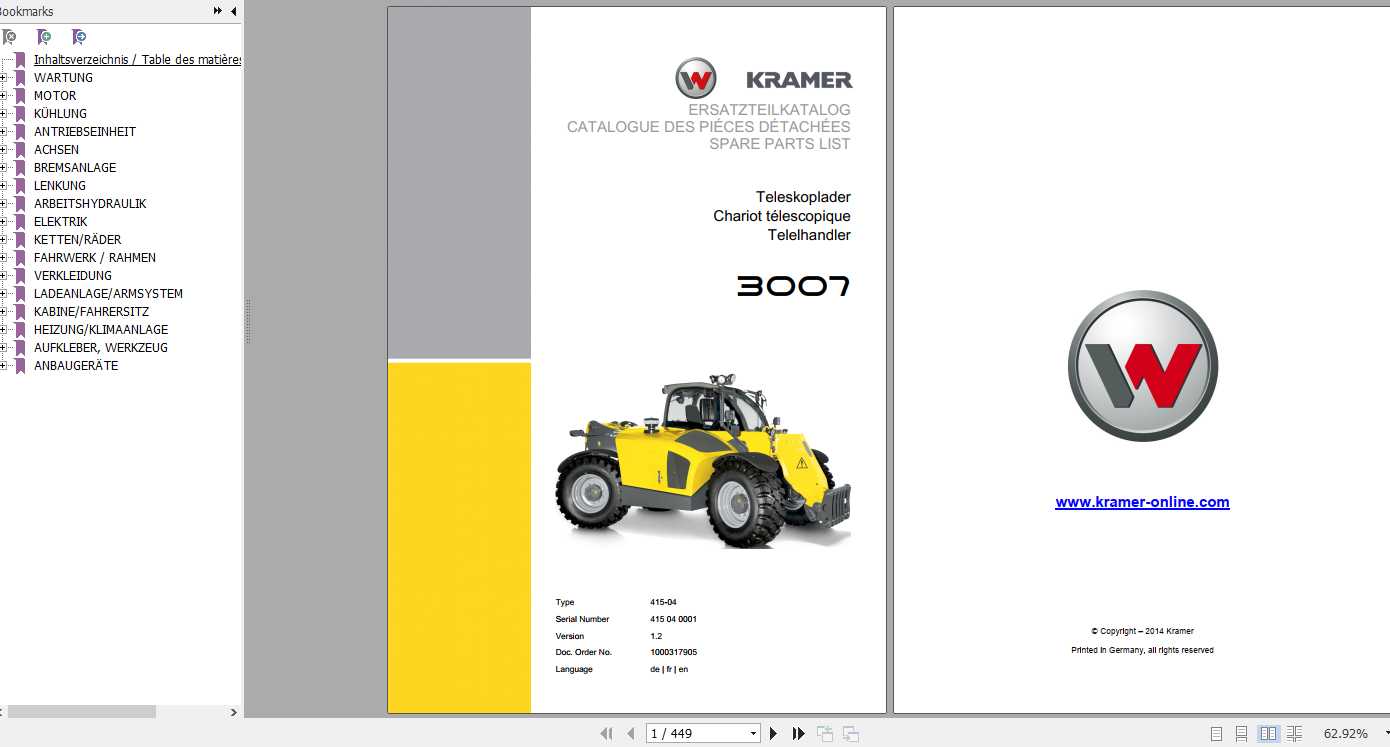Expand the BREMSANLAGE bookmark
Screen dimensions: 1390x747
4,167
